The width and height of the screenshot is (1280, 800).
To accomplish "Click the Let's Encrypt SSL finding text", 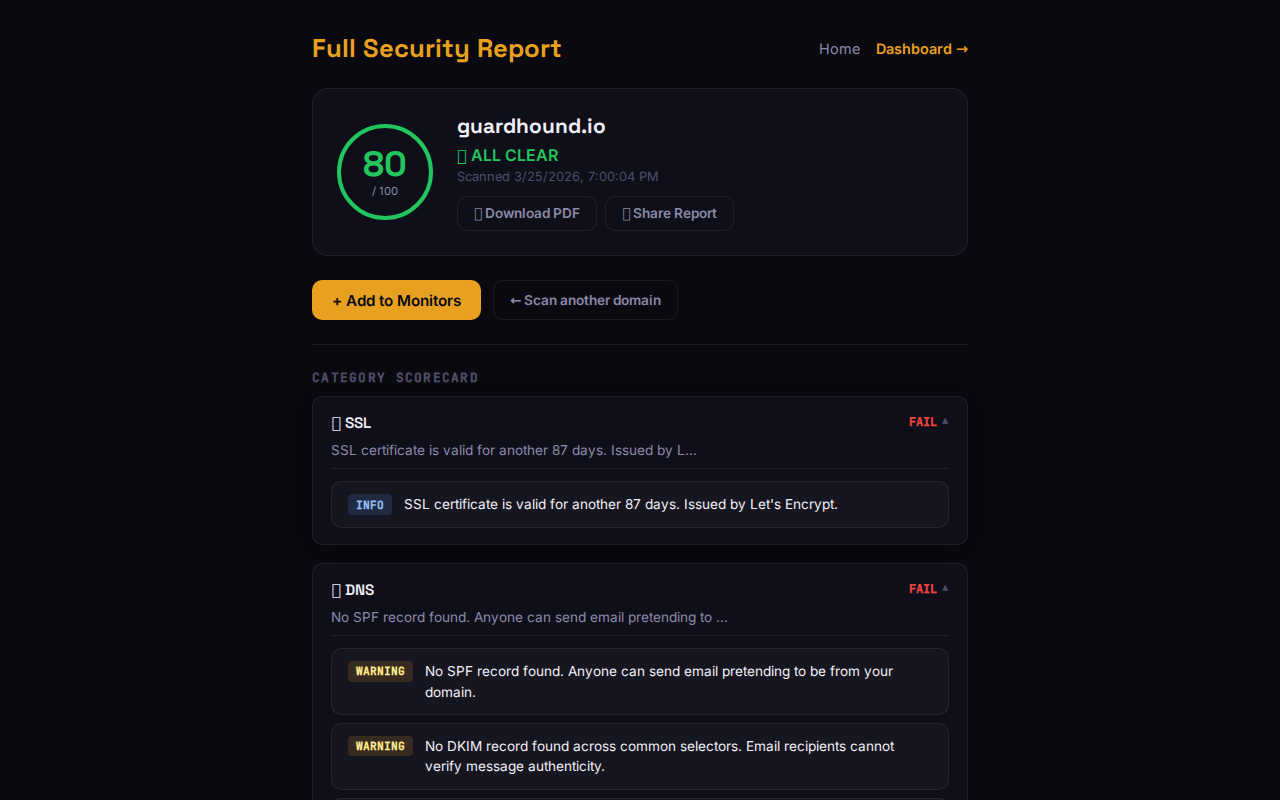I will coord(621,505).
